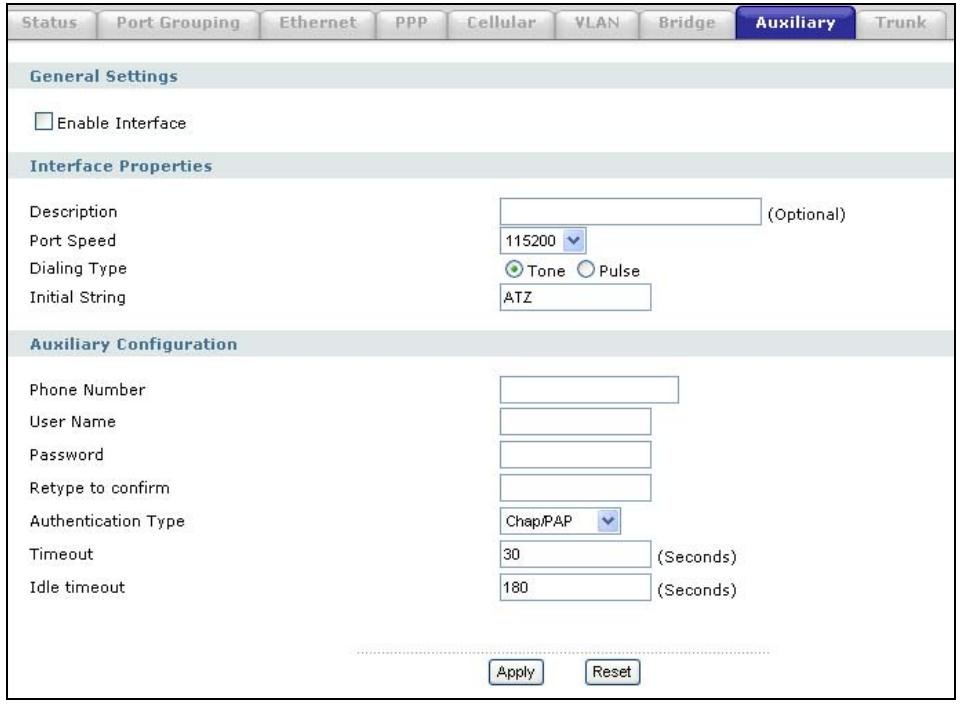The width and height of the screenshot is (962, 704).
Task: Click the Authentication Type label
Action: point(107,521)
